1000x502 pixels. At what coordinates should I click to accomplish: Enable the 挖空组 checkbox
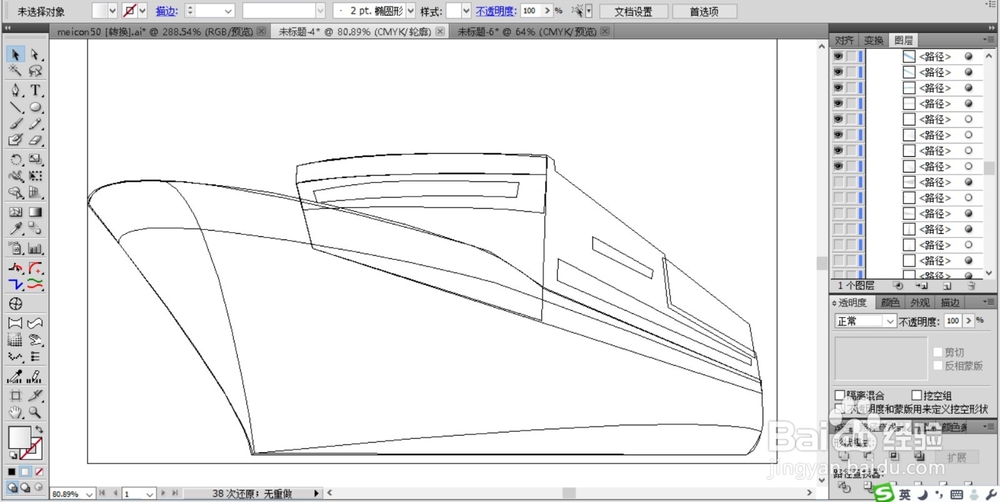pyautogui.click(x=917, y=396)
